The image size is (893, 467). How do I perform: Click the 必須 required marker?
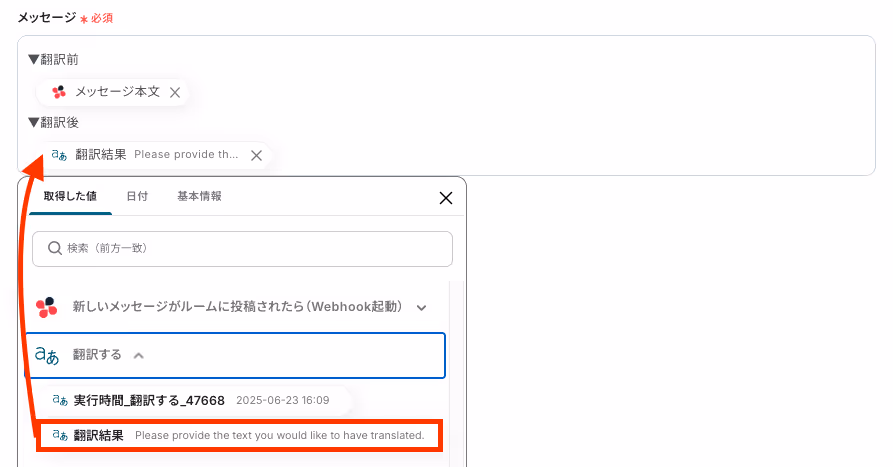97,18
